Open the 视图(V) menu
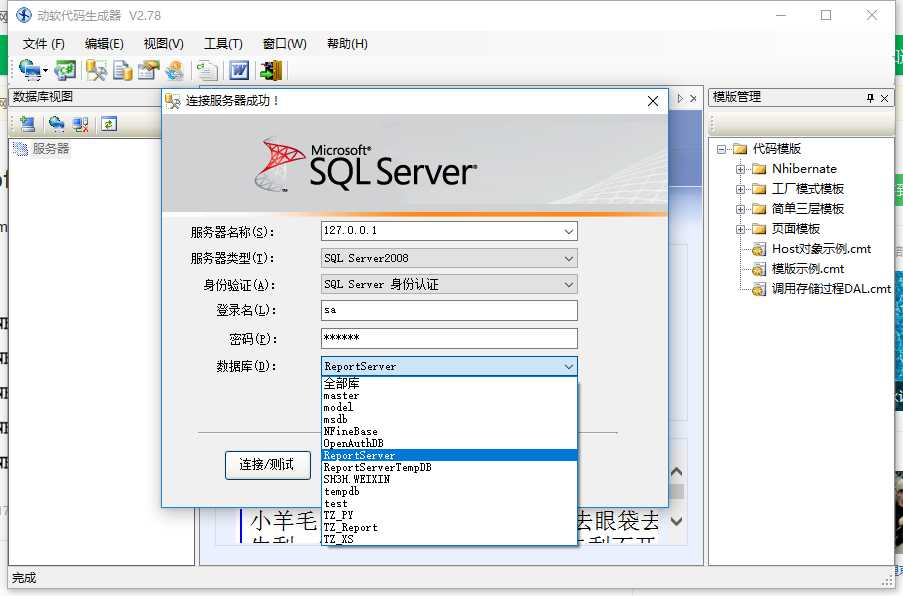Viewport: 903px width, 596px height. [x=164, y=44]
